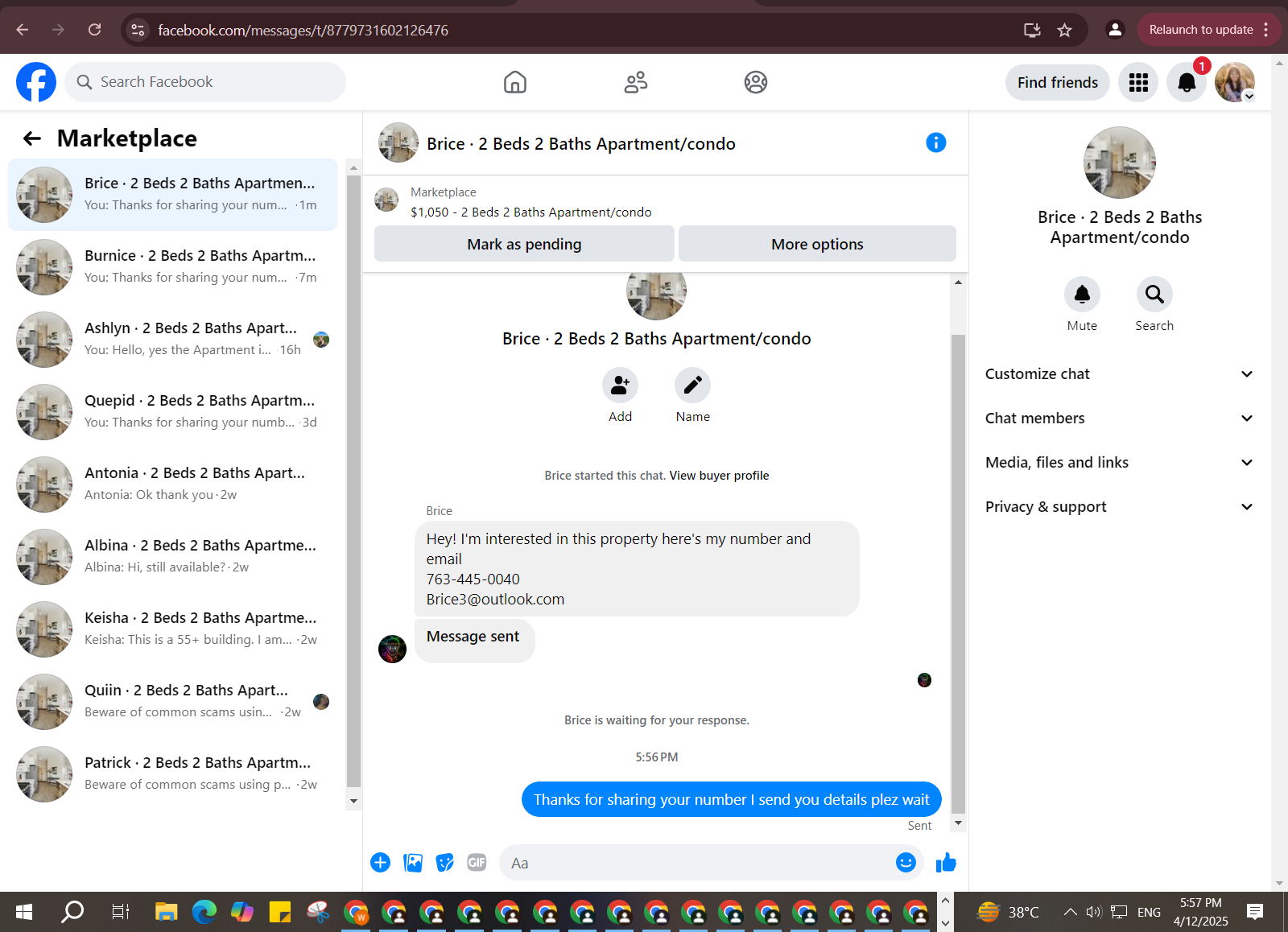
Task: Click install app icon in address bar
Action: pyautogui.click(x=1032, y=30)
